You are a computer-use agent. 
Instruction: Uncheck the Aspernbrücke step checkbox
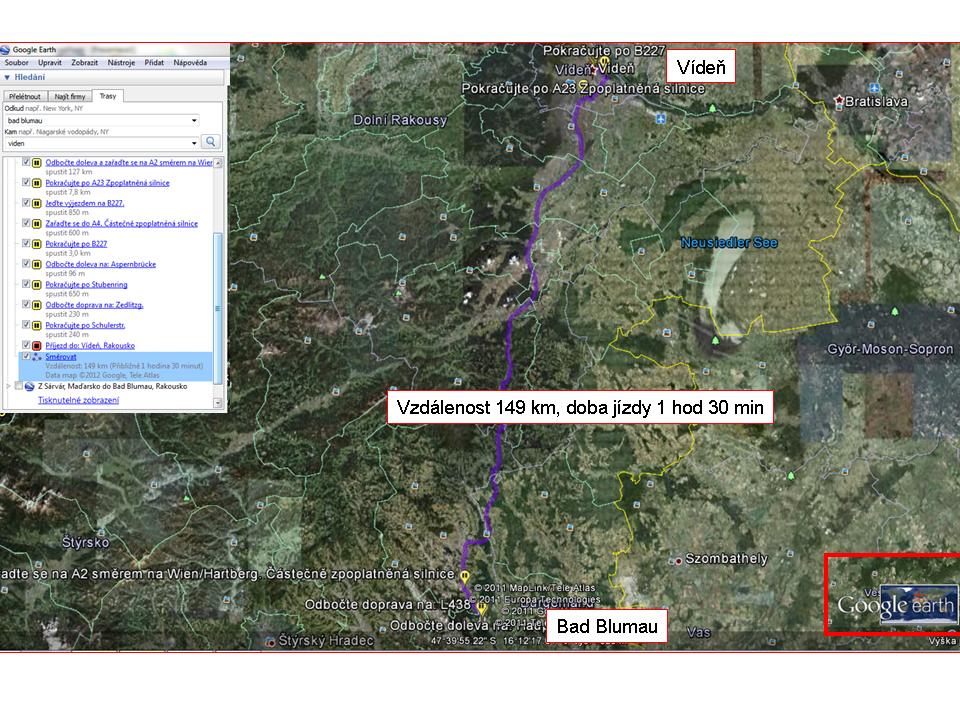point(26,264)
